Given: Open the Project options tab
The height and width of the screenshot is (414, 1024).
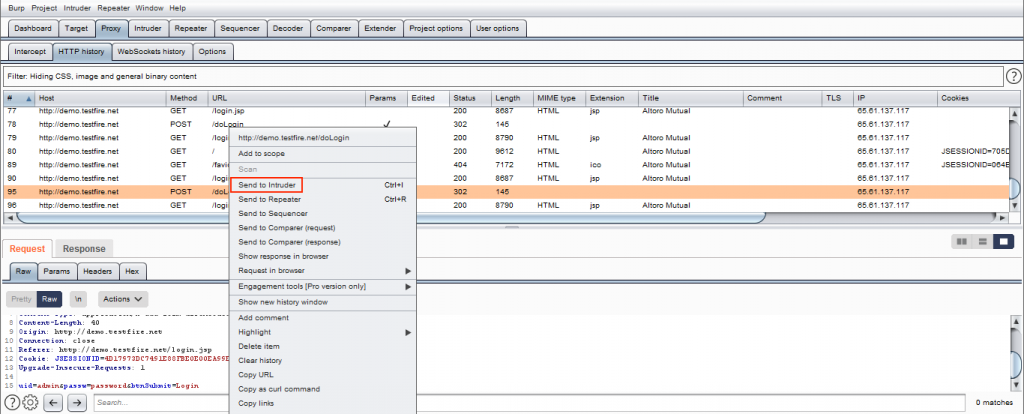Looking at the screenshot, I should click(x=436, y=28).
